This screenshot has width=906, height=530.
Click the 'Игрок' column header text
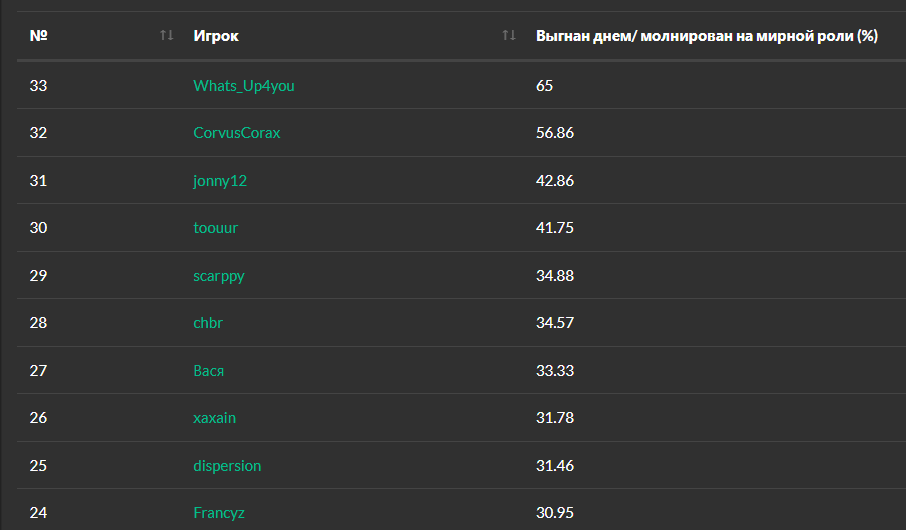216,36
